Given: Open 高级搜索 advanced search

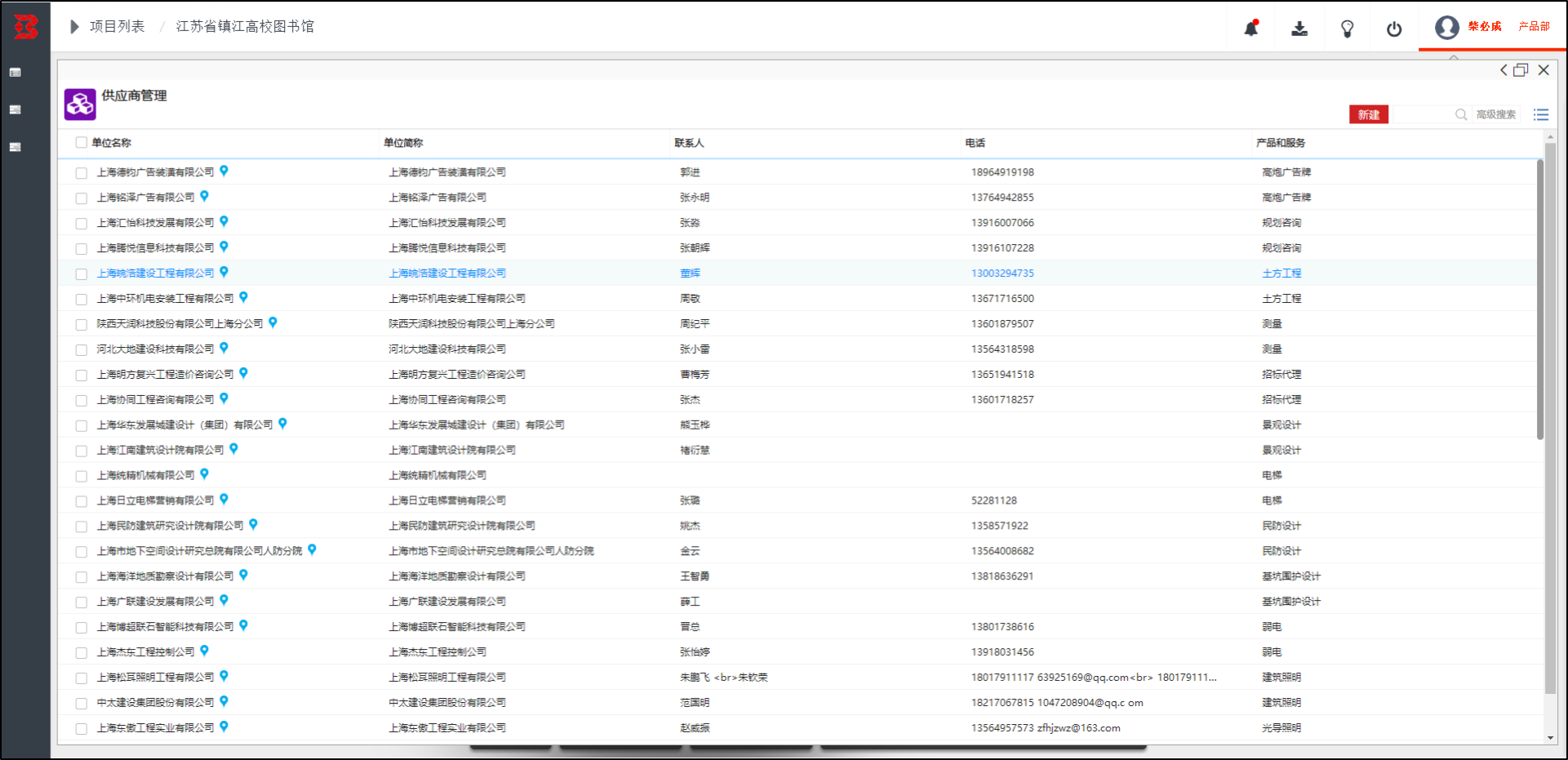Looking at the screenshot, I should pos(1496,115).
